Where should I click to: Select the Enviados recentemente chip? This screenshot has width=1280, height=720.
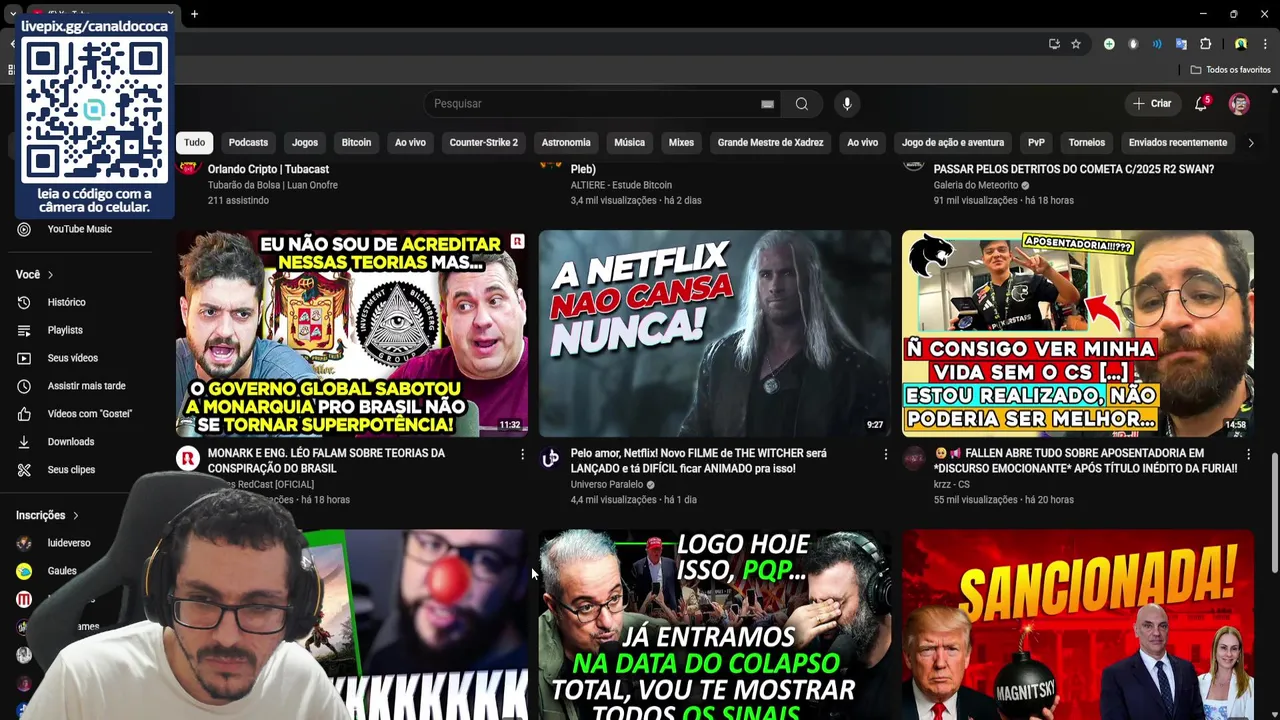1178,143
